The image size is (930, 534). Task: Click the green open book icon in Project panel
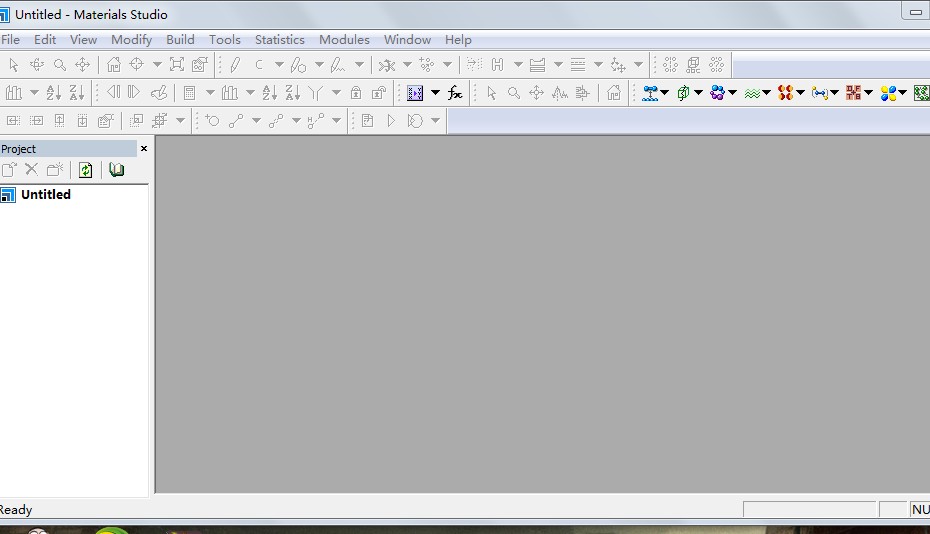point(116,170)
